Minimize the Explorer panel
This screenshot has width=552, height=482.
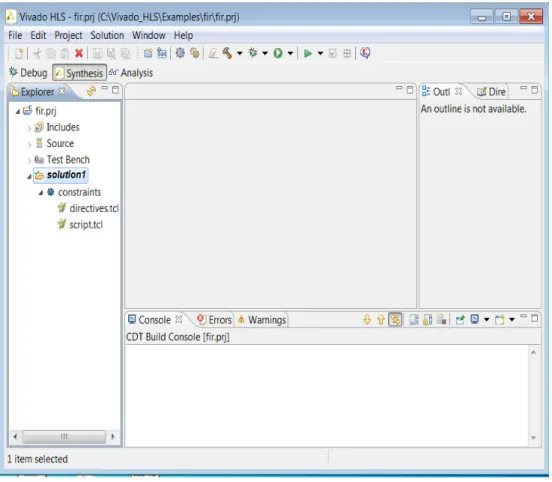tap(105, 88)
